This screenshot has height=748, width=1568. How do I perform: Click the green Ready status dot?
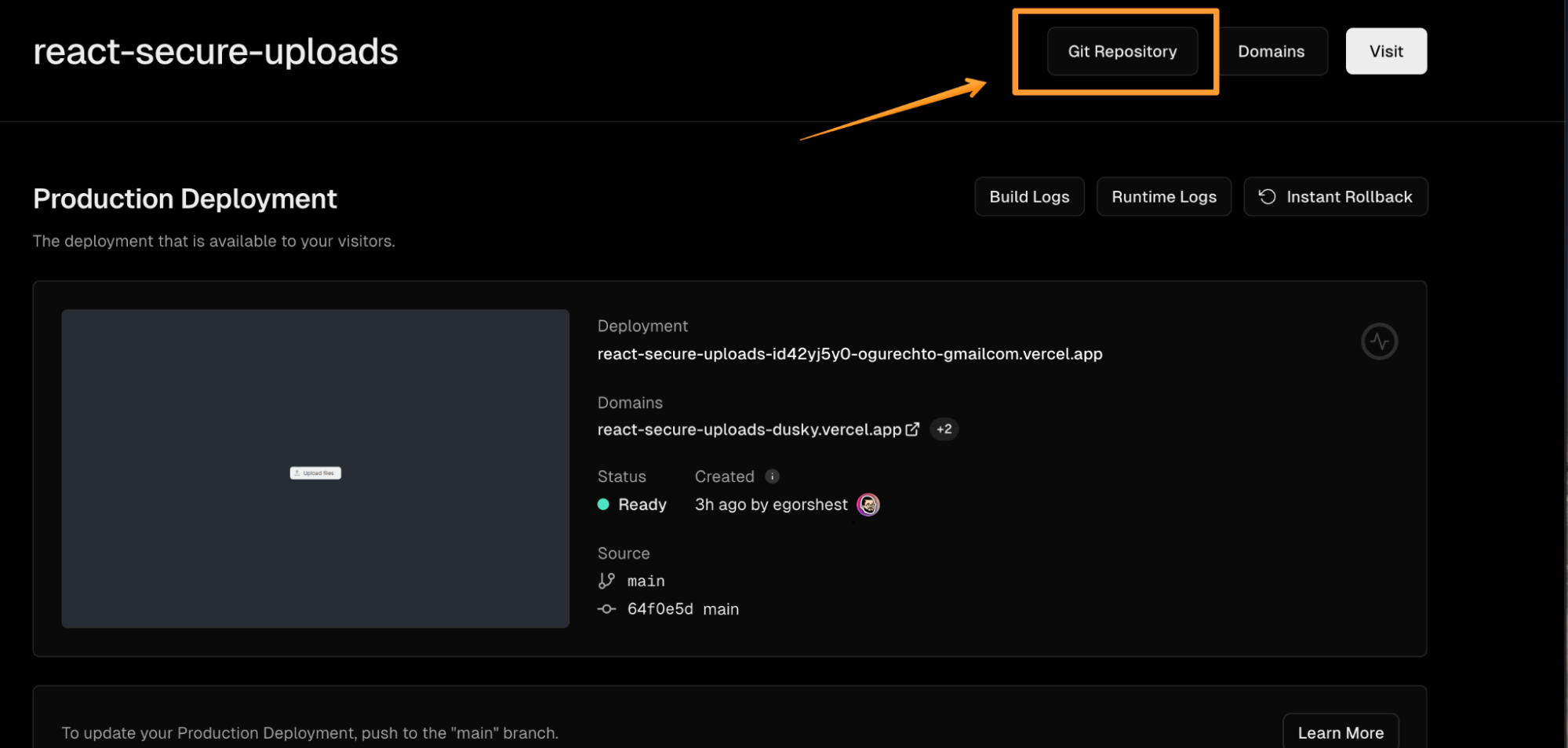pos(602,505)
